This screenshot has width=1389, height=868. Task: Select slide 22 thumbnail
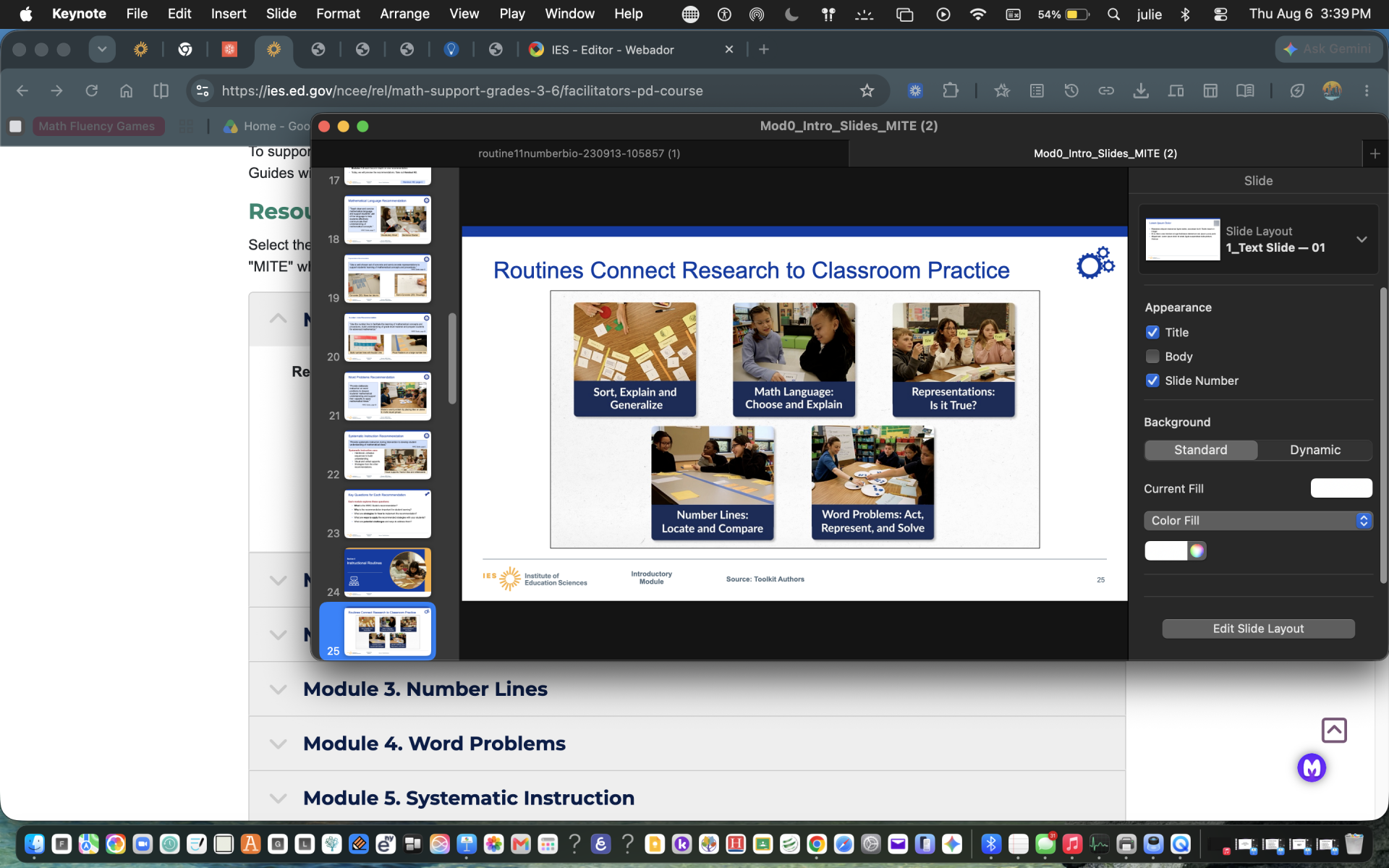pyautogui.click(x=388, y=456)
